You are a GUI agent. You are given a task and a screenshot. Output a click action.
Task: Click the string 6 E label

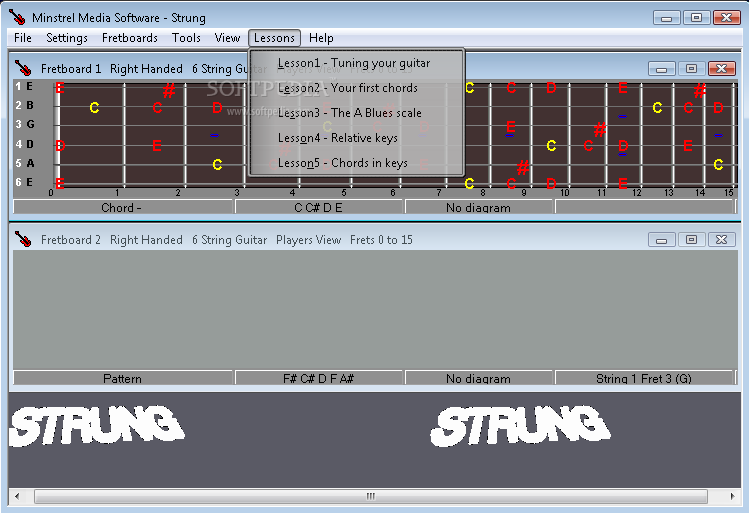[30, 182]
